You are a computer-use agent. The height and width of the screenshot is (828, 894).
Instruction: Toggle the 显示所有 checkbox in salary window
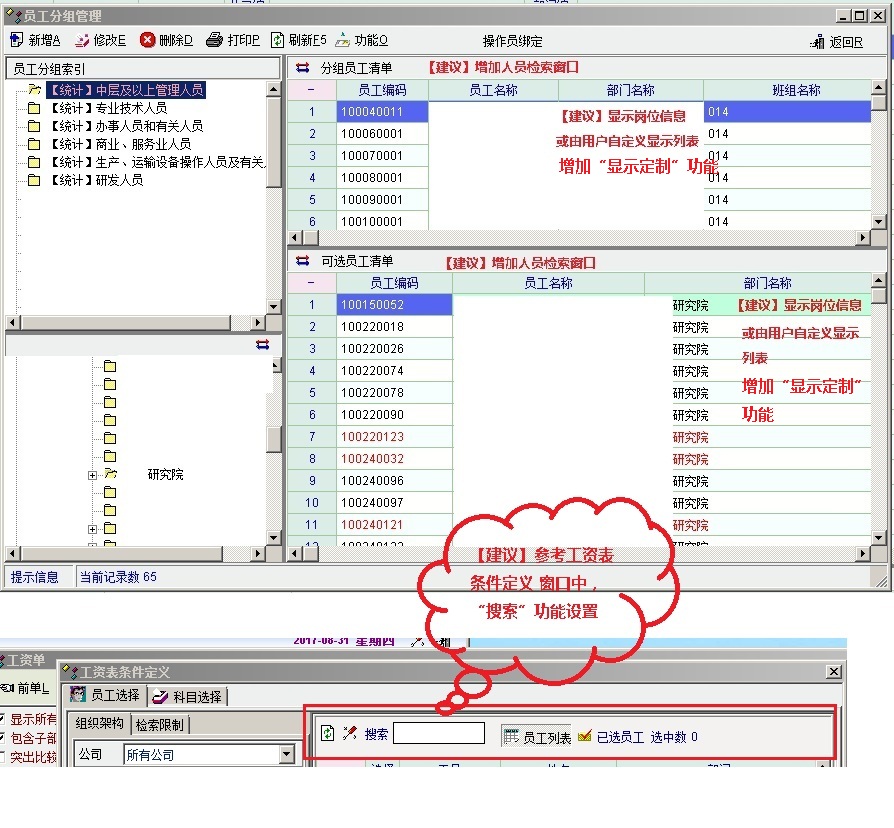click(3, 719)
